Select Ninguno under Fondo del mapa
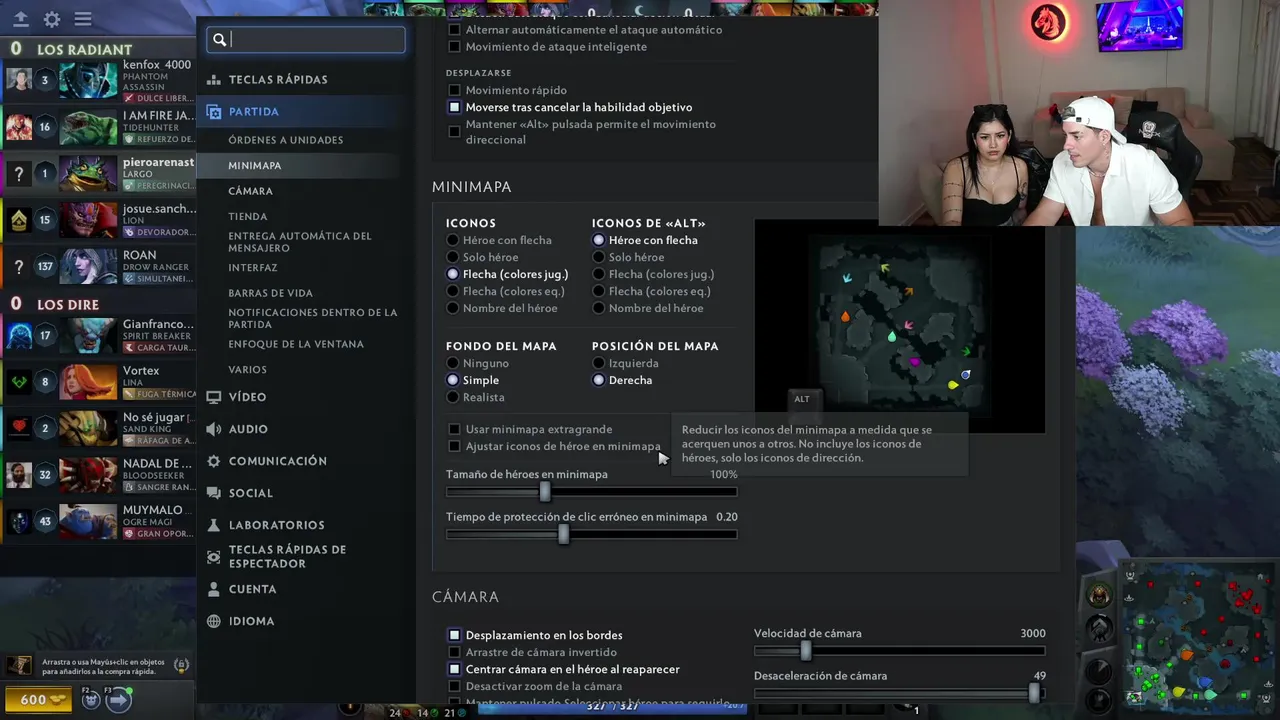 [x=453, y=363]
